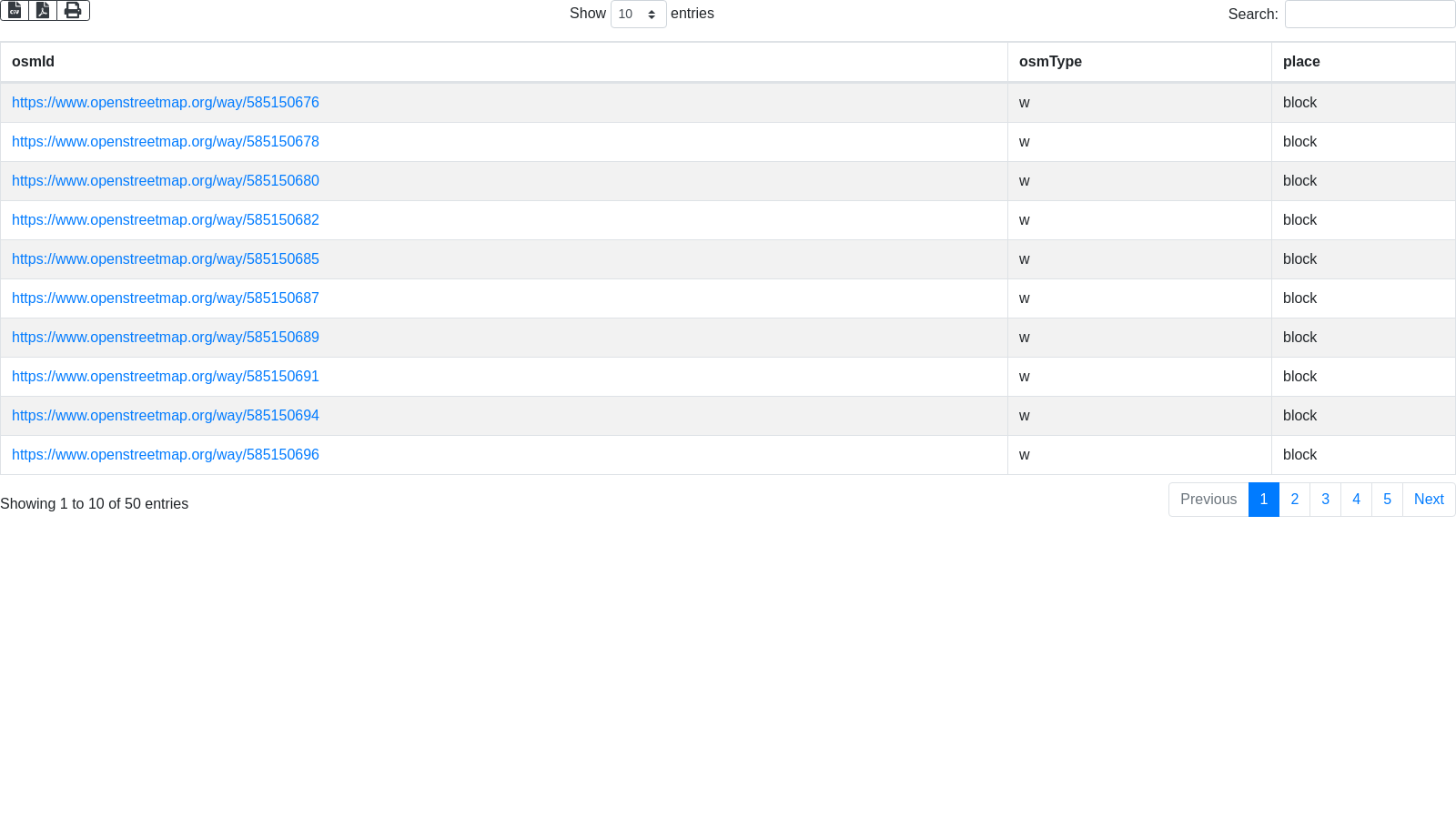Click the printer icon to print table
Viewport: 1456px width, 819px height.
[x=73, y=10]
